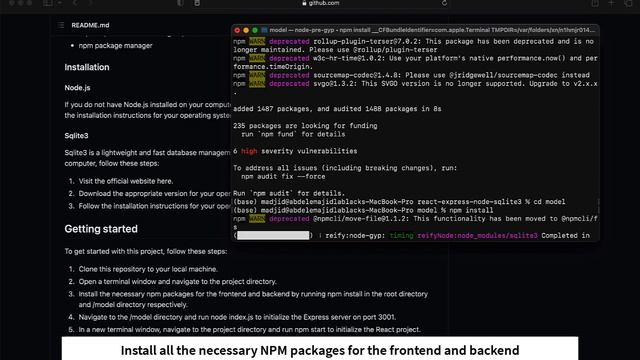Viewport: 640px width, 360px height.
Task: Open README.md outline menu icon
Action: point(61,25)
